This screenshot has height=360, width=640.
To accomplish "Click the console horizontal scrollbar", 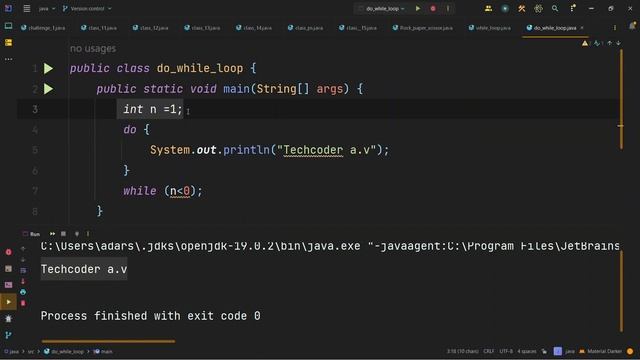I will point(108,341).
